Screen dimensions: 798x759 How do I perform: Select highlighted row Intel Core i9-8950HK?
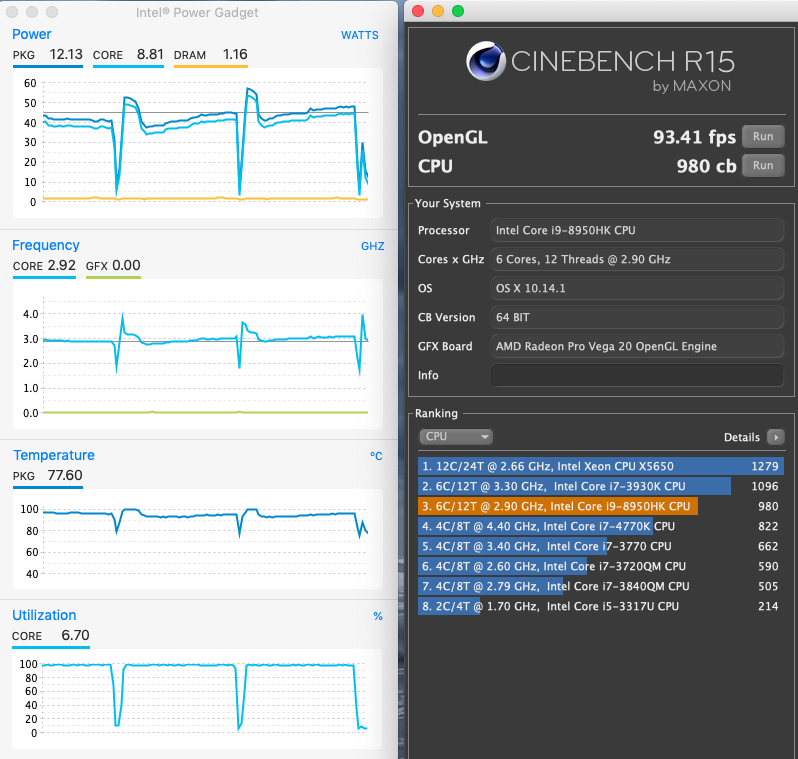pyautogui.click(x=601, y=506)
